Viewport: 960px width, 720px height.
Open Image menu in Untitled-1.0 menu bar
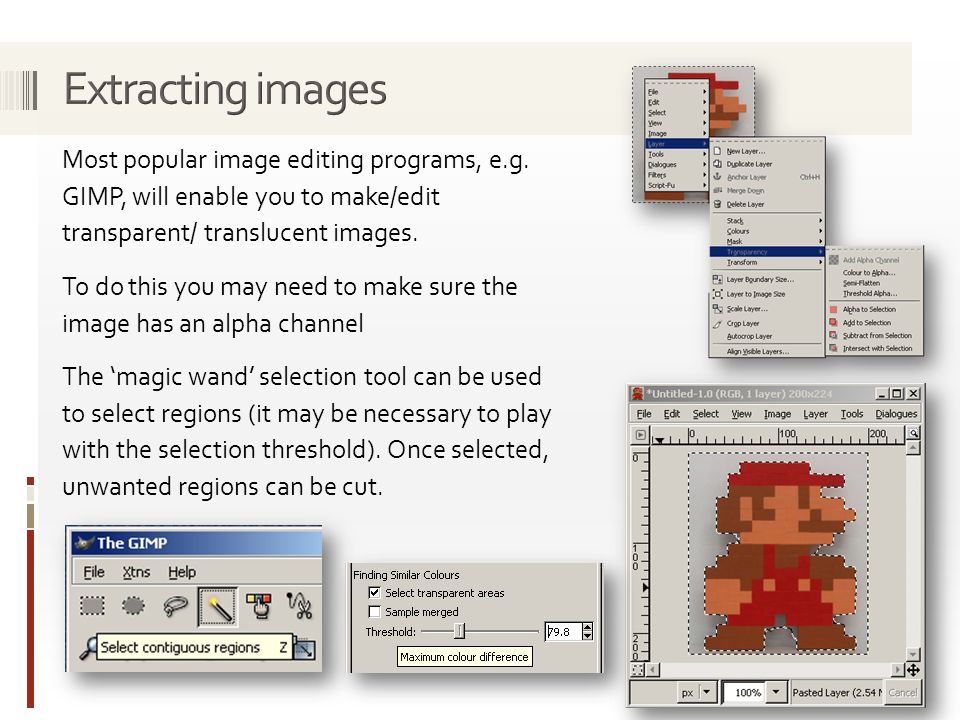pyautogui.click(x=777, y=414)
